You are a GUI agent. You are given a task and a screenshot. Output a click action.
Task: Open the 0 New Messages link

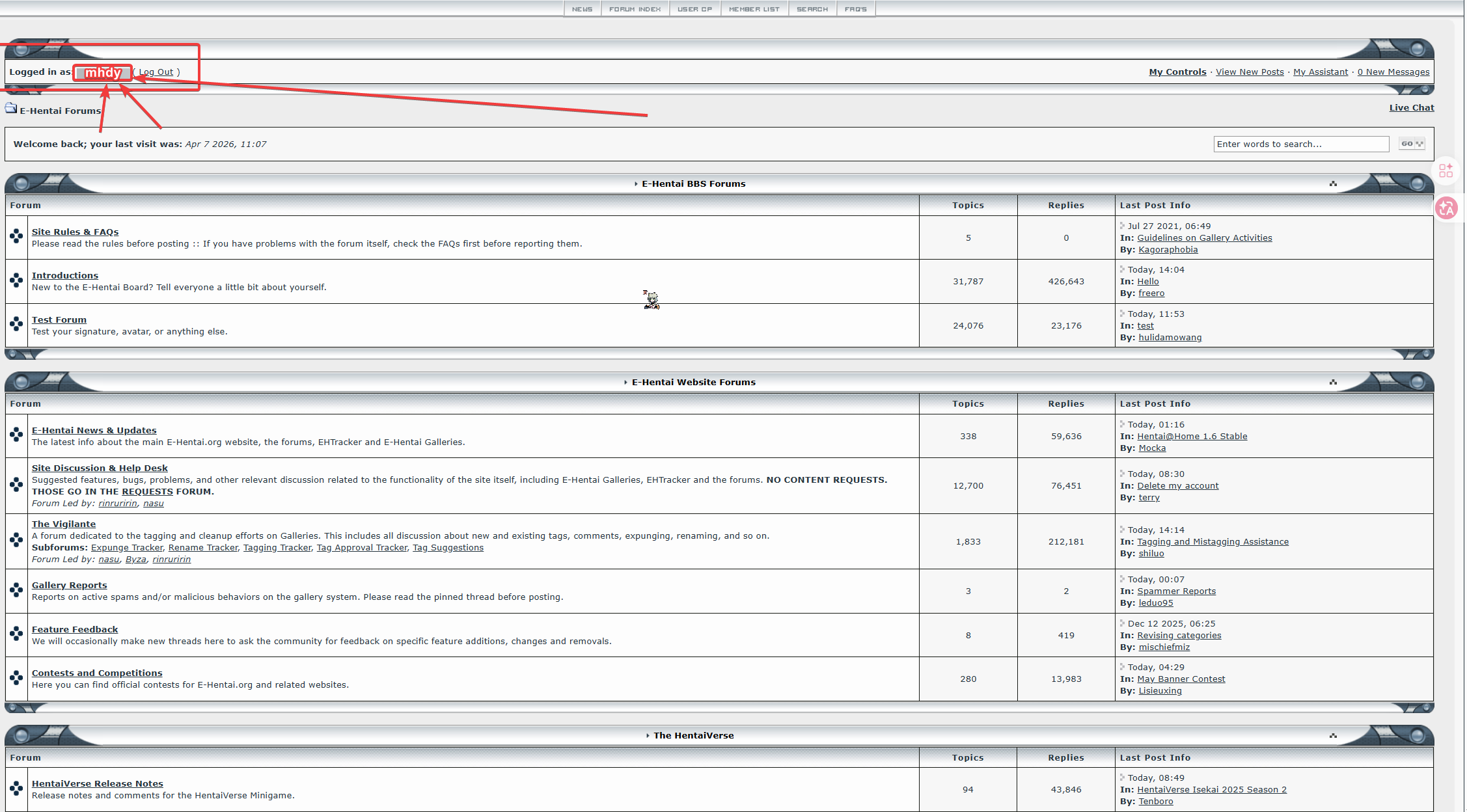[1393, 72]
